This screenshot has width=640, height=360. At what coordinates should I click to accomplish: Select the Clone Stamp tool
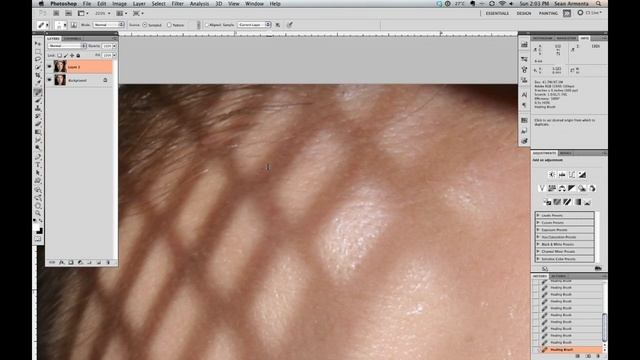pos(38,109)
